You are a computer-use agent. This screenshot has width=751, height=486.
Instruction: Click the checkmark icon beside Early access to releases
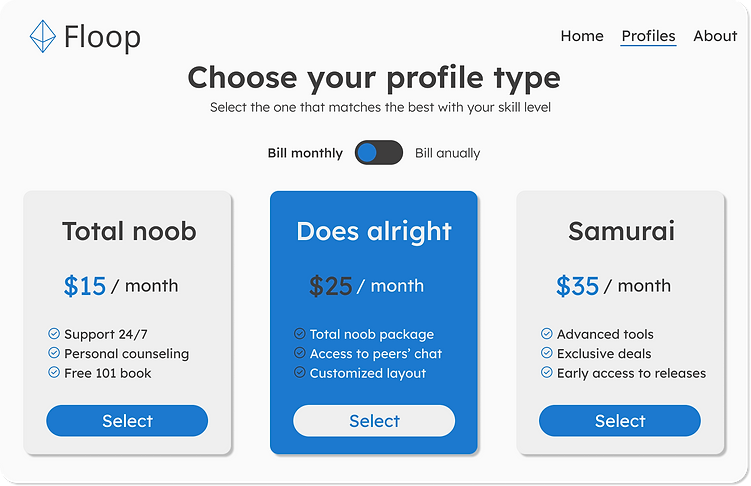[547, 372]
